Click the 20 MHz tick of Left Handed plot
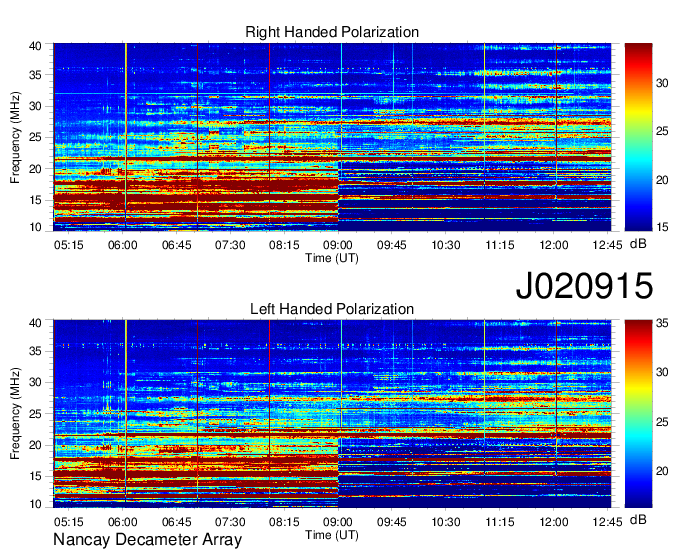 tap(36, 445)
